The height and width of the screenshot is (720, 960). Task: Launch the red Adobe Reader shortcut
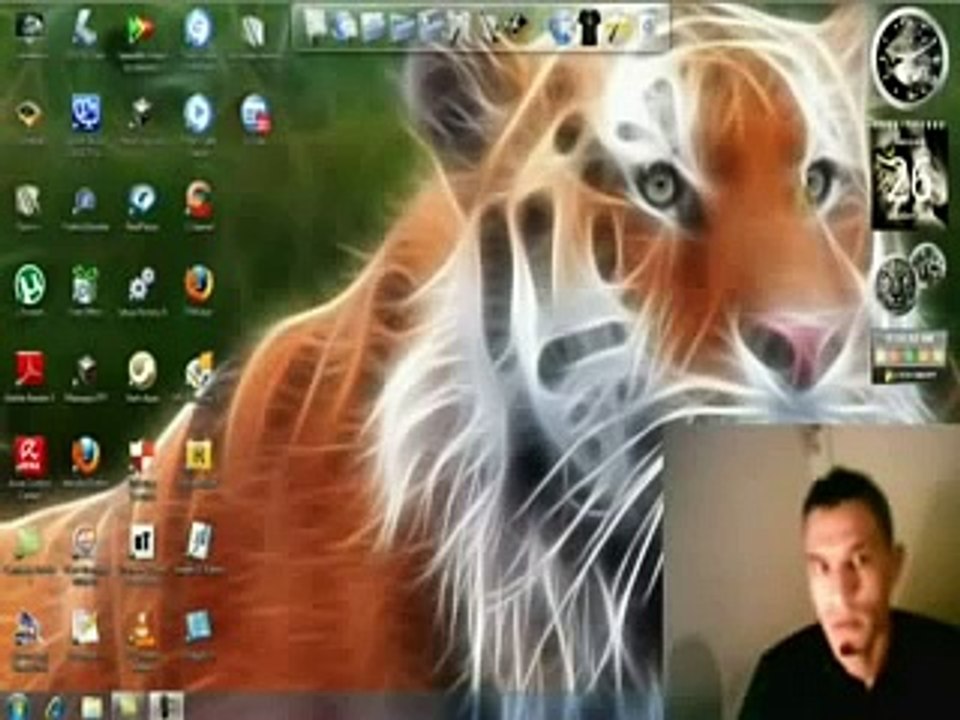click(29, 369)
